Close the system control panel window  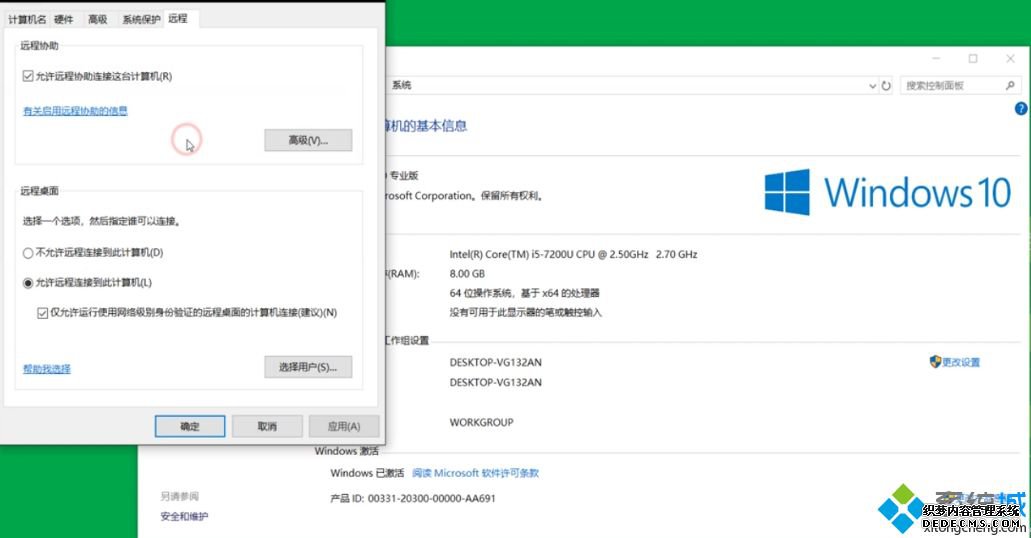(x=1011, y=59)
